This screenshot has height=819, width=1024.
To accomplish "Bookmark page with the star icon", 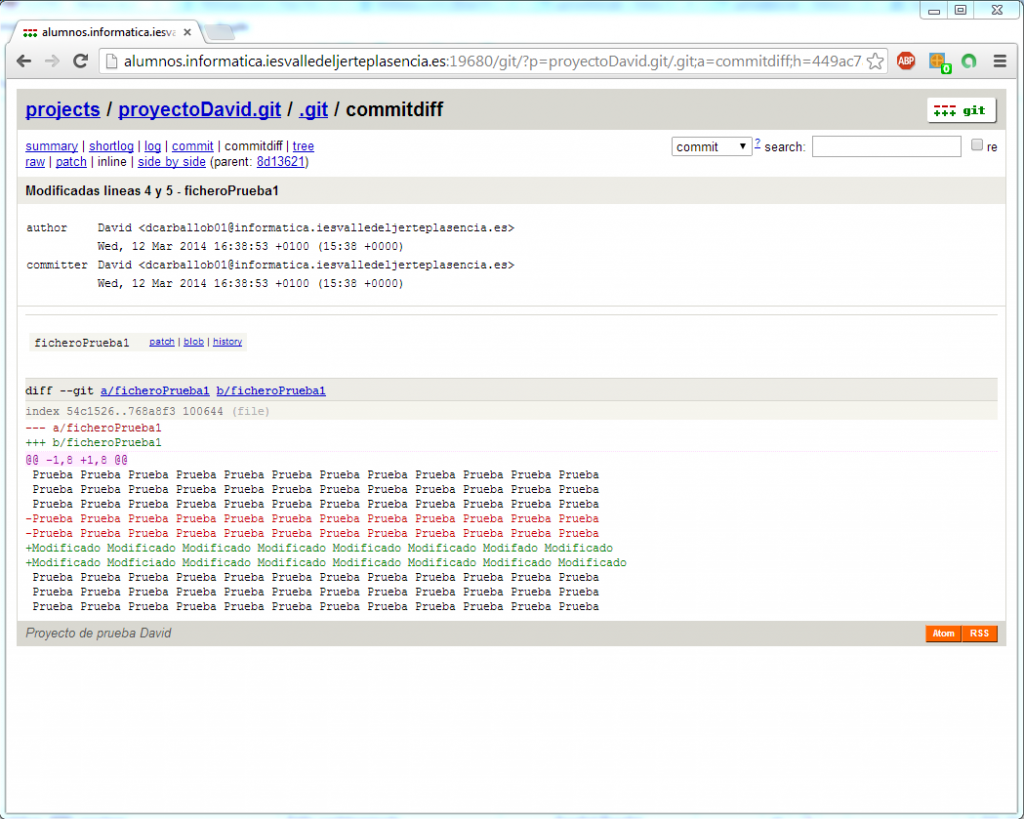I will pos(875,61).
